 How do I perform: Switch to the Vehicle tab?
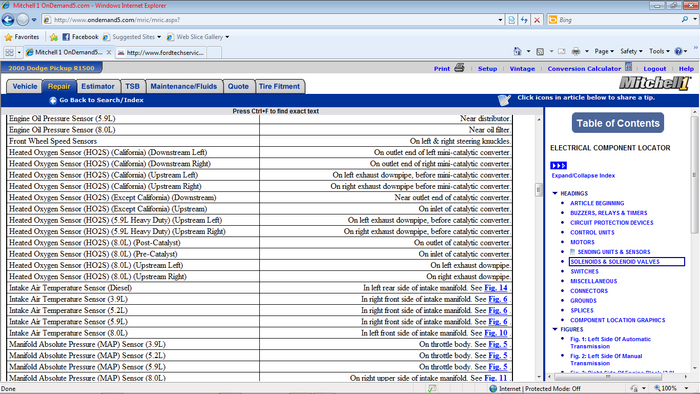(25, 87)
